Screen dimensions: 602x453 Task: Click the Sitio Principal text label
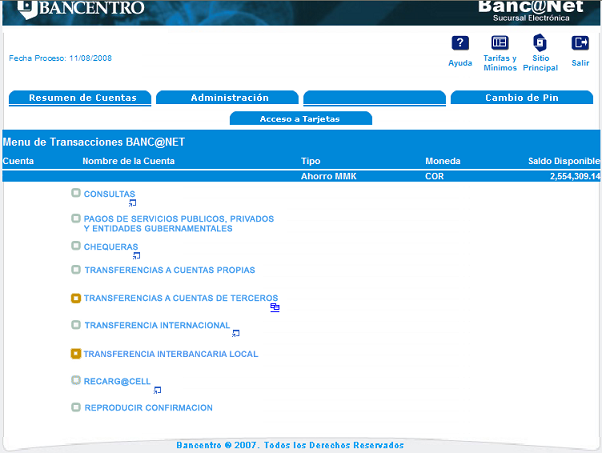click(540, 63)
